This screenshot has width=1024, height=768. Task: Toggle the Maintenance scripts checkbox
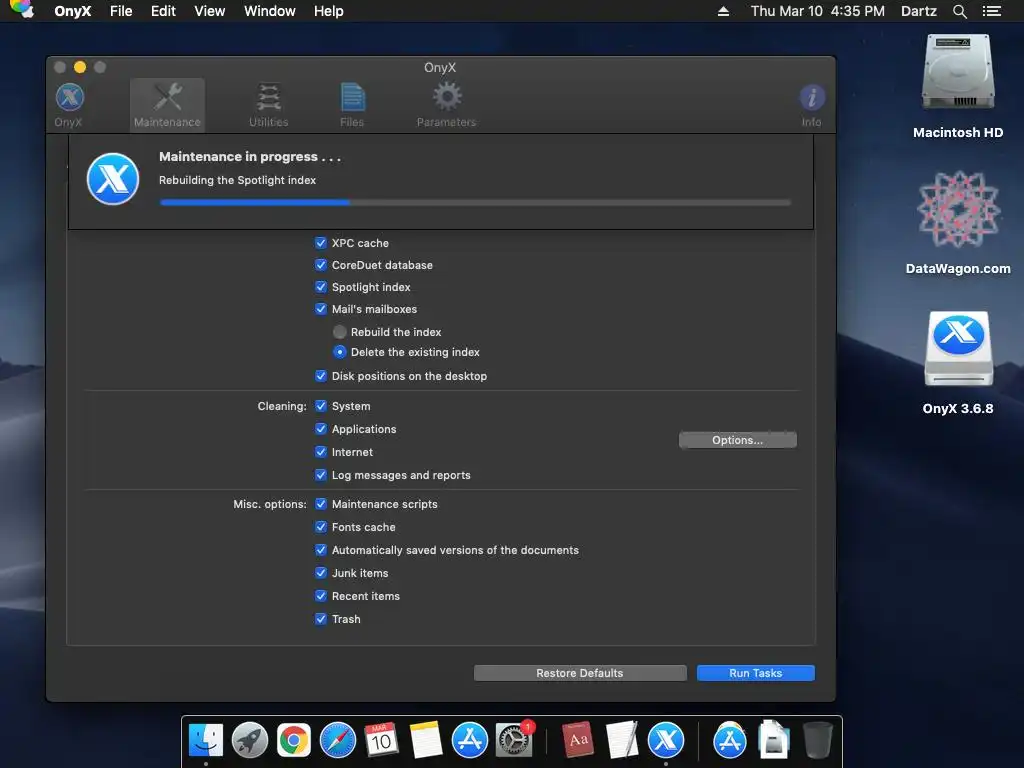[321, 504]
